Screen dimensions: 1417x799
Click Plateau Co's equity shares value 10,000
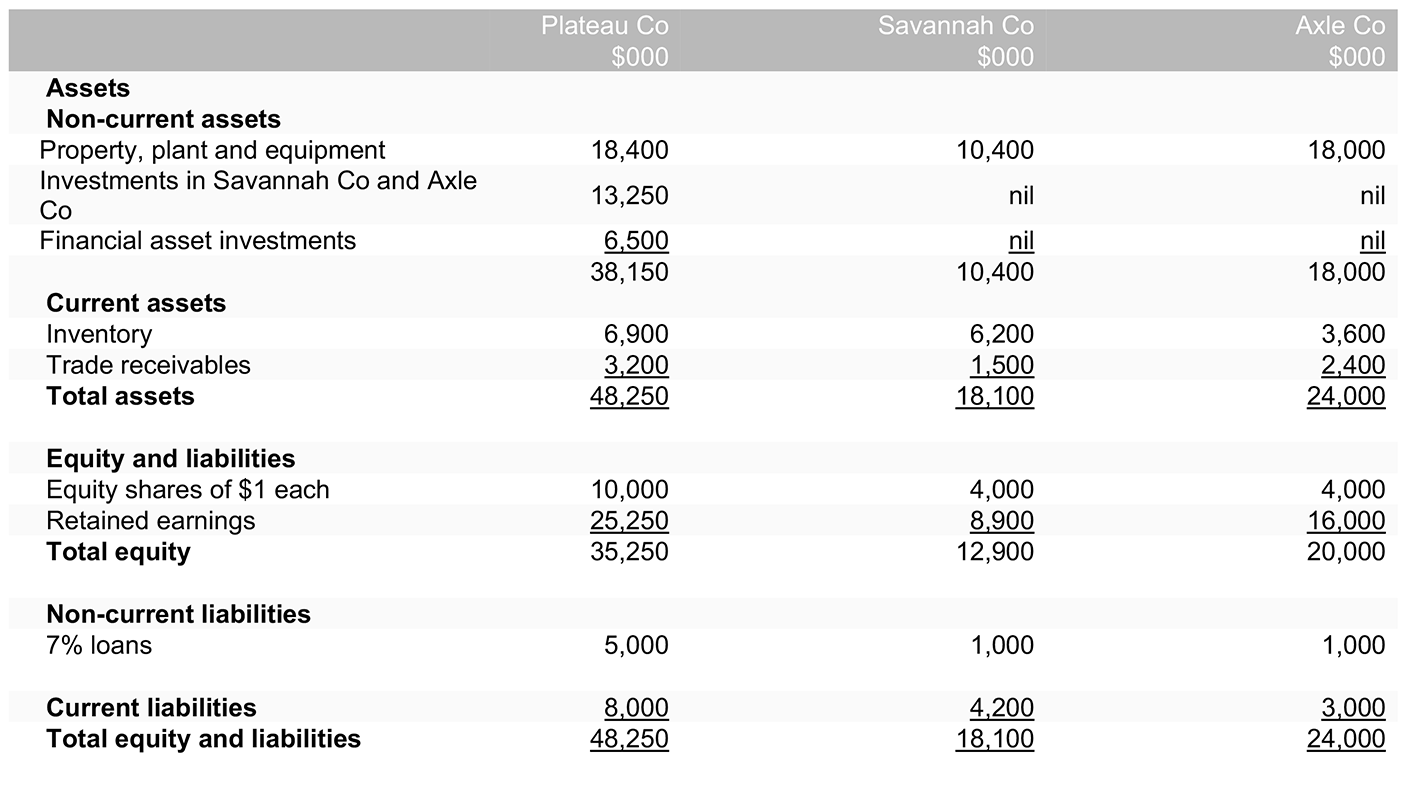[629, 490]
